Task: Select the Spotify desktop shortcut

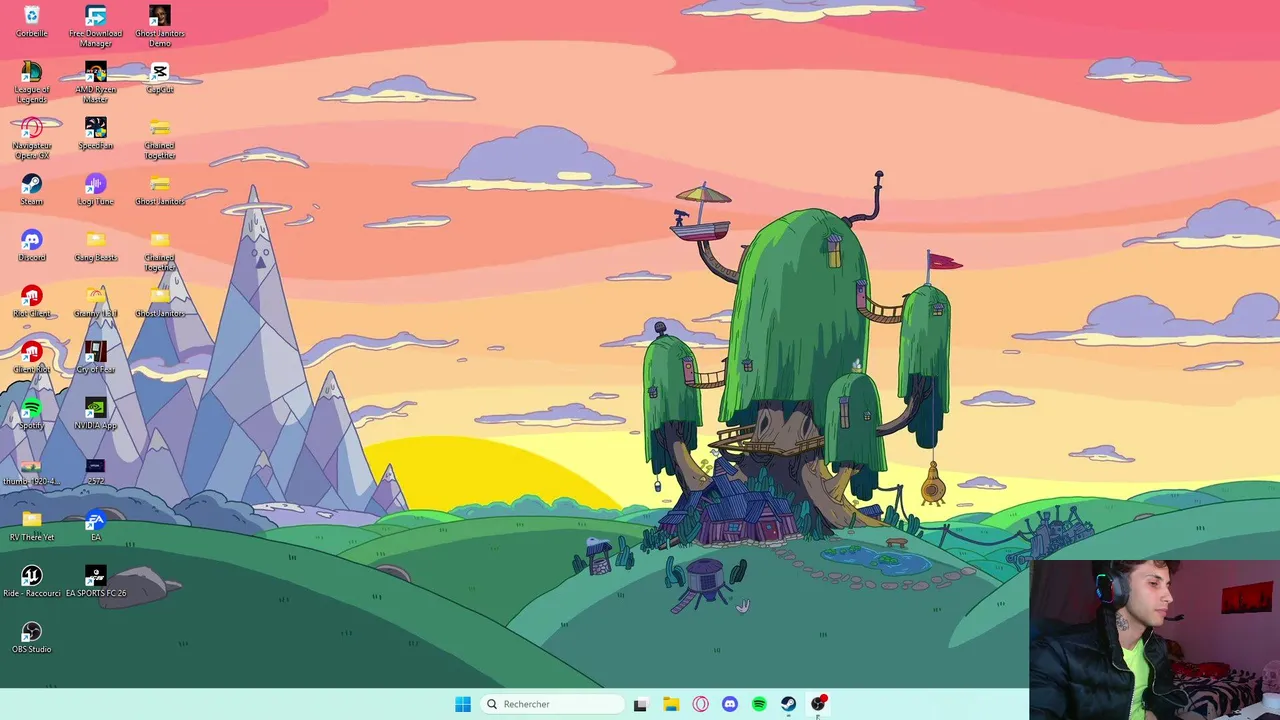Action: tap(32, 413)
